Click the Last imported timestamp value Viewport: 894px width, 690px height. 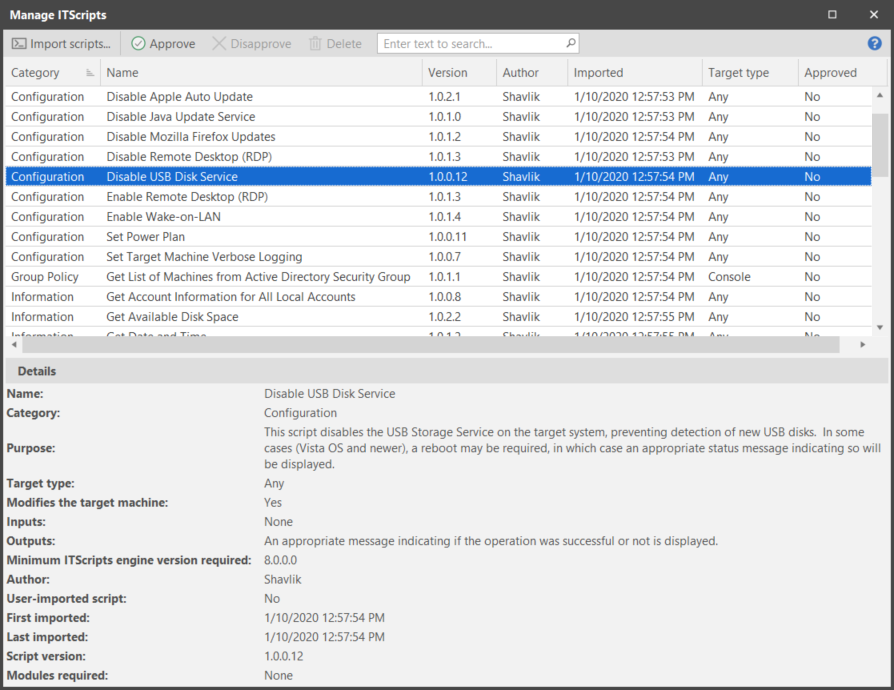pyautogui.click(x=324, y=637)
